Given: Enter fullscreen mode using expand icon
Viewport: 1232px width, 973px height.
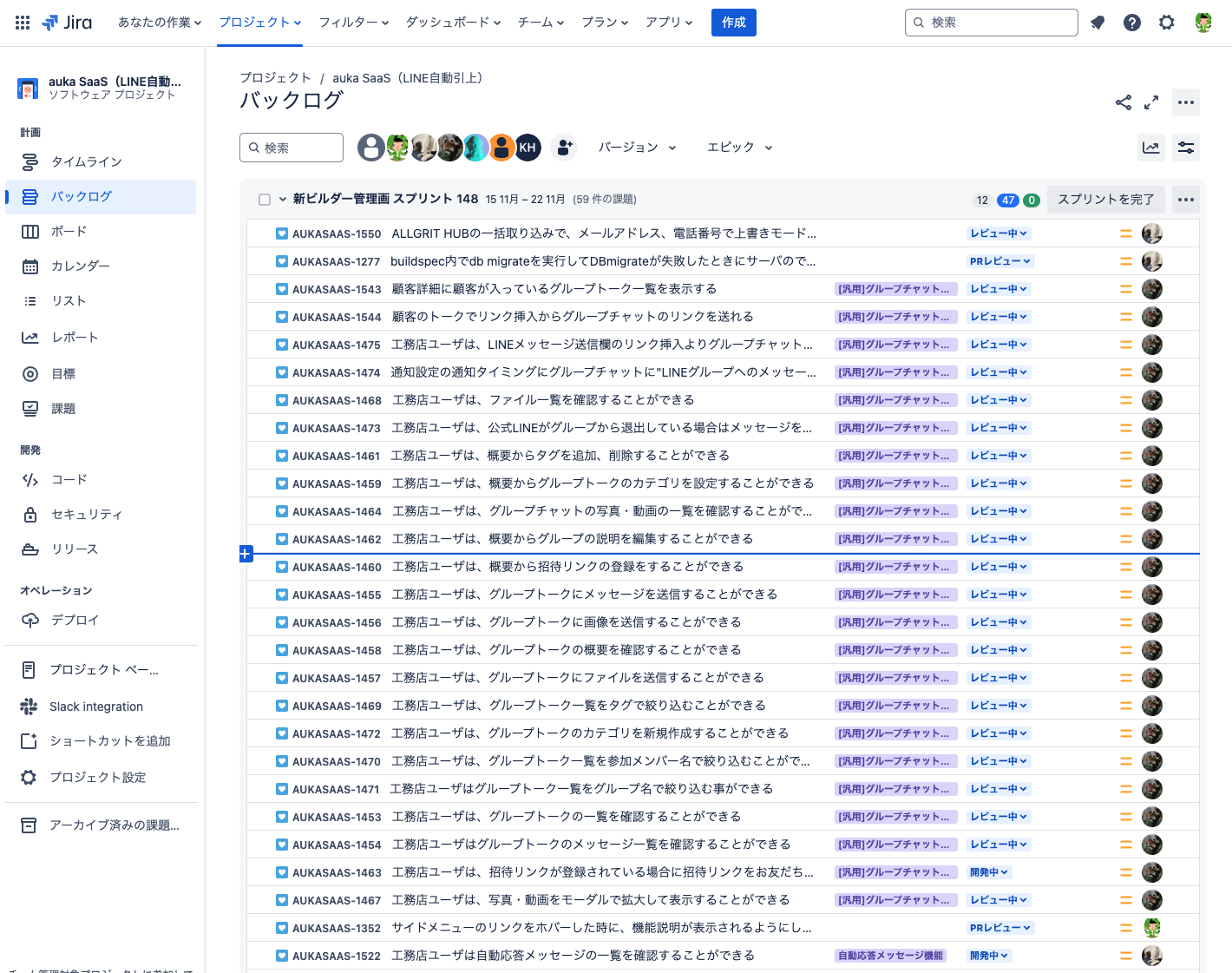Looking at the screenshot, I should click(1151, 102).
